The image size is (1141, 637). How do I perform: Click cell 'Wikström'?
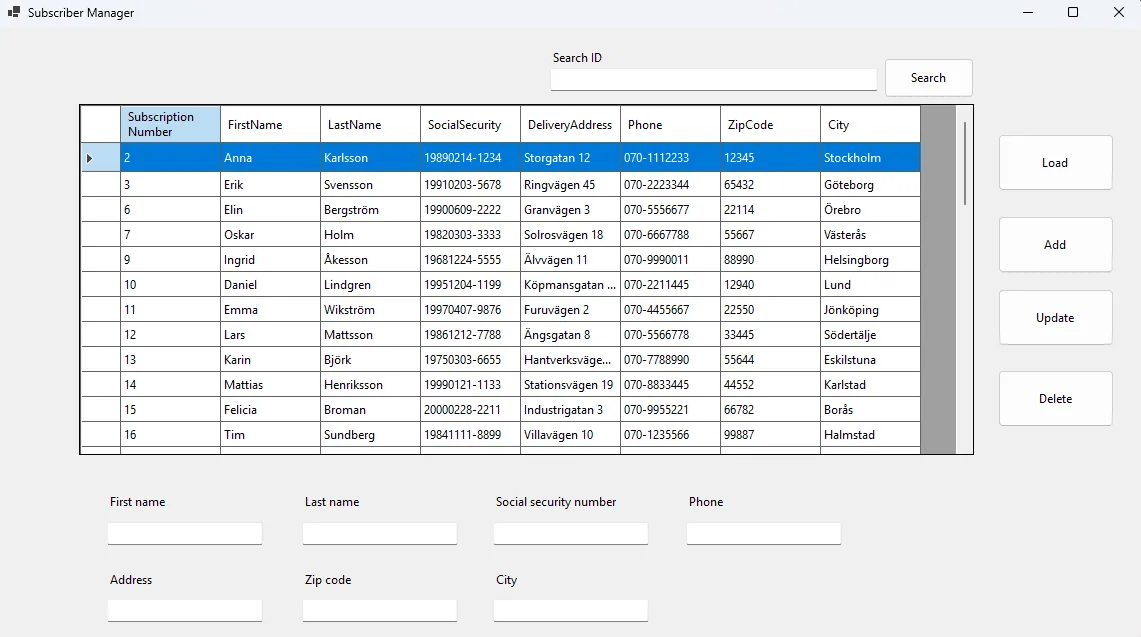coord(370,309)
